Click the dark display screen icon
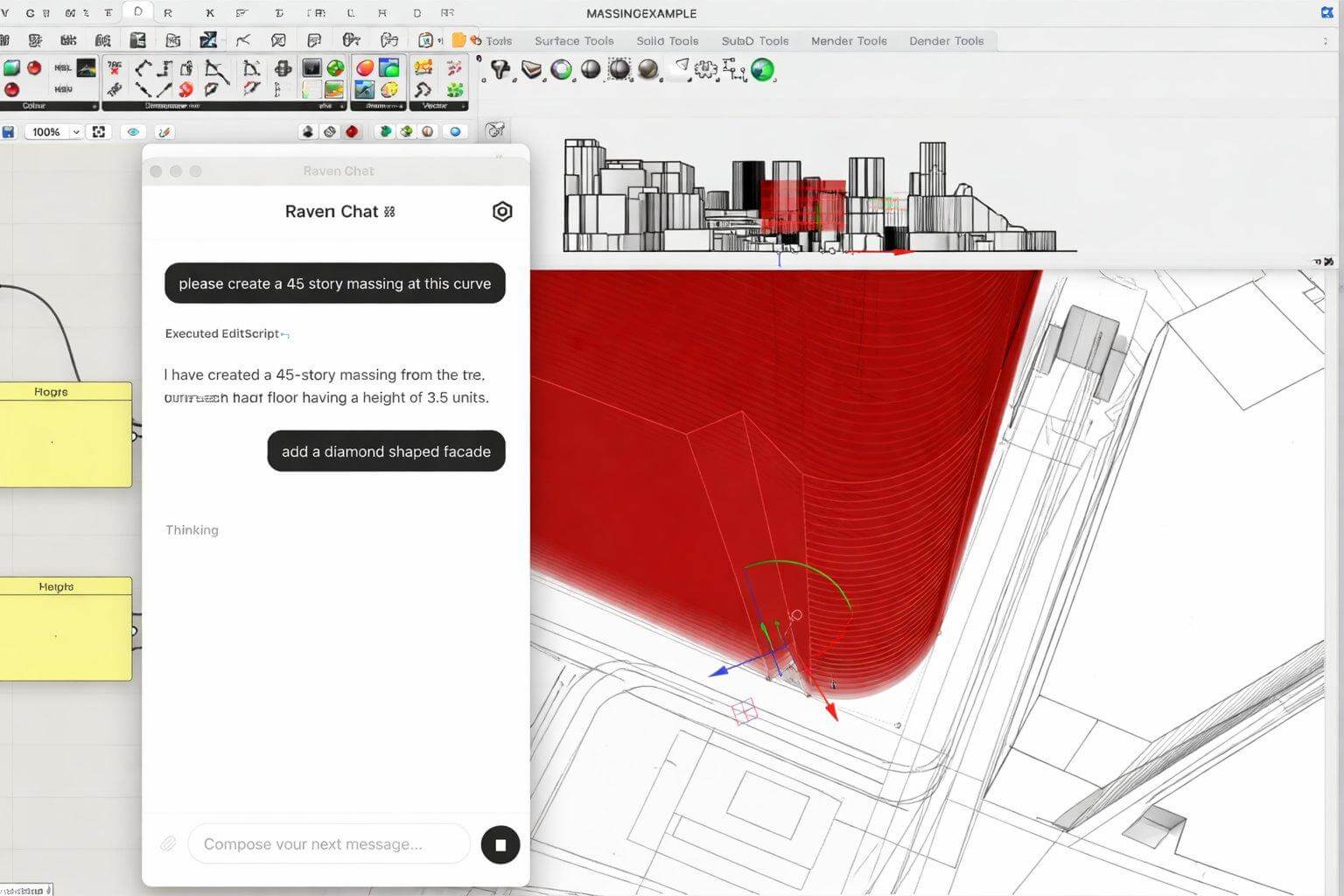 (311, 68)
